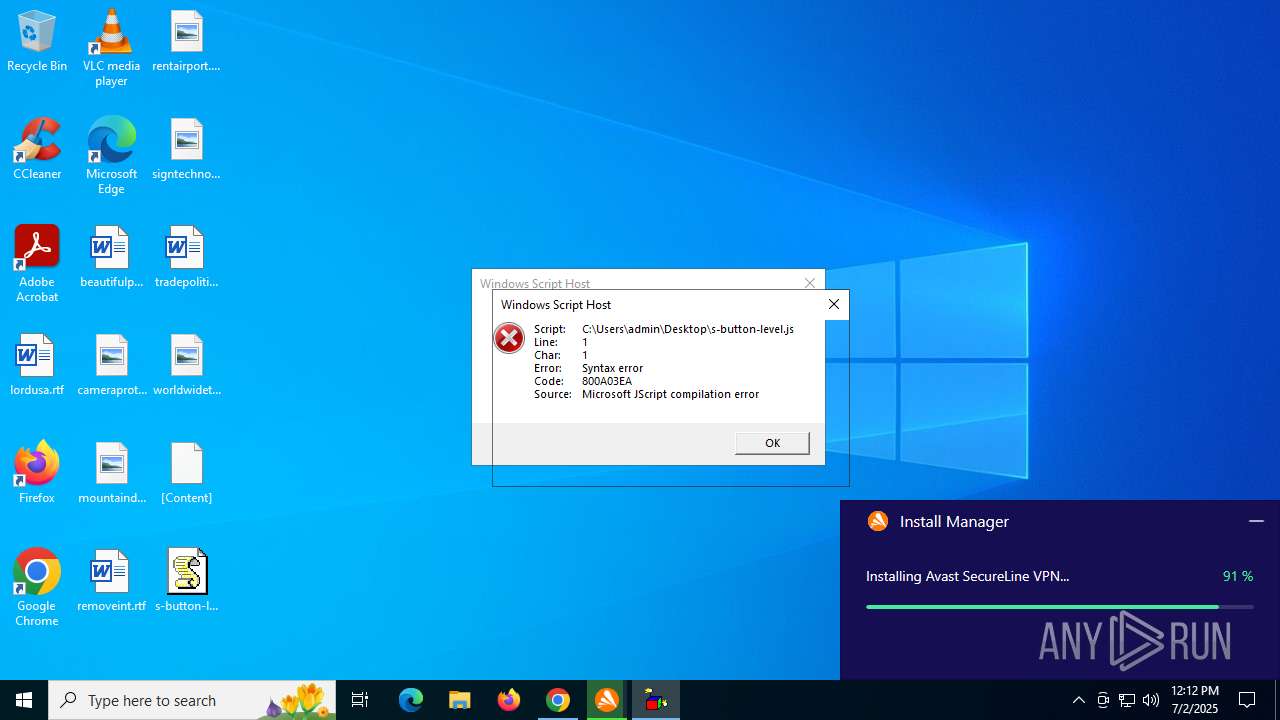Open Microsoft Edge desktop shortcut
This screenshot has height=720, width=1280.
point(111,155)
